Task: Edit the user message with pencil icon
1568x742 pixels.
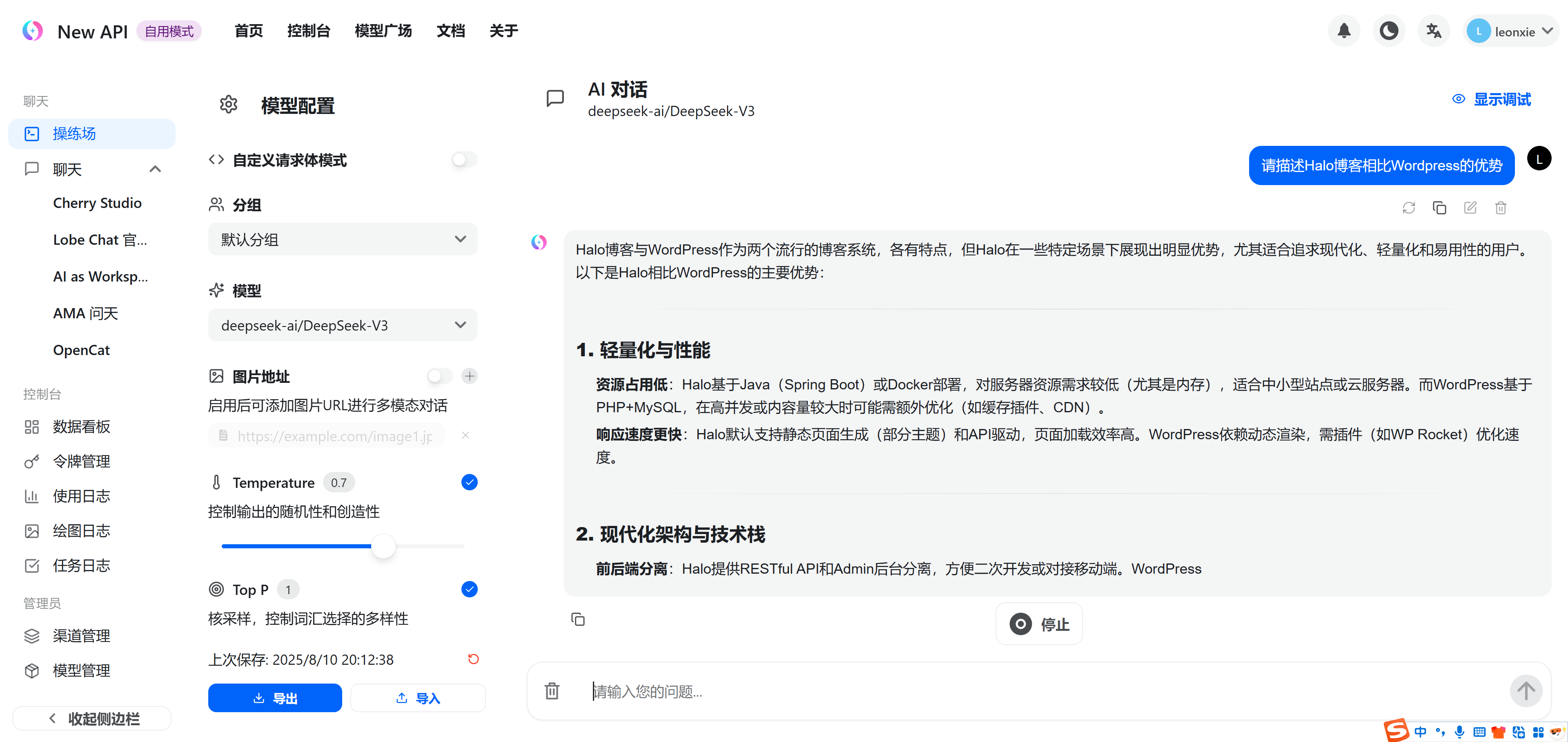Action: click(1470, 208)
